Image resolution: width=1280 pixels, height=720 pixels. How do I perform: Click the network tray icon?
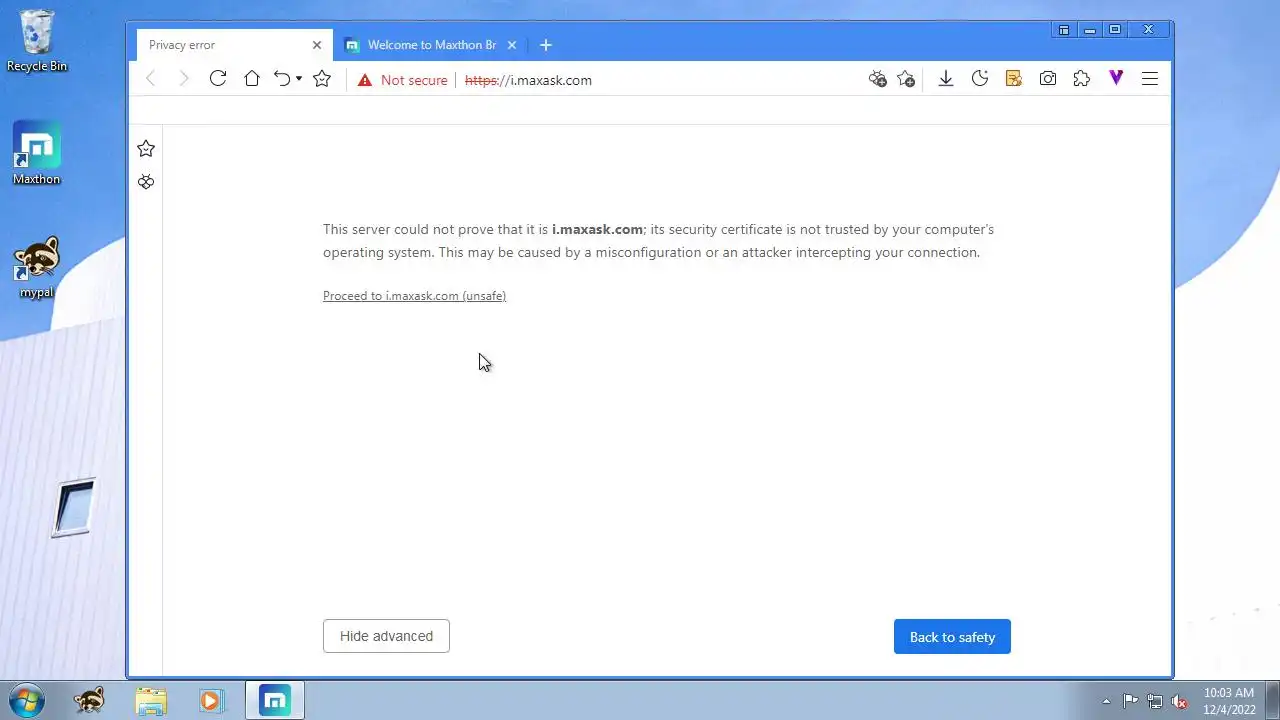(x=1155, y=701)
